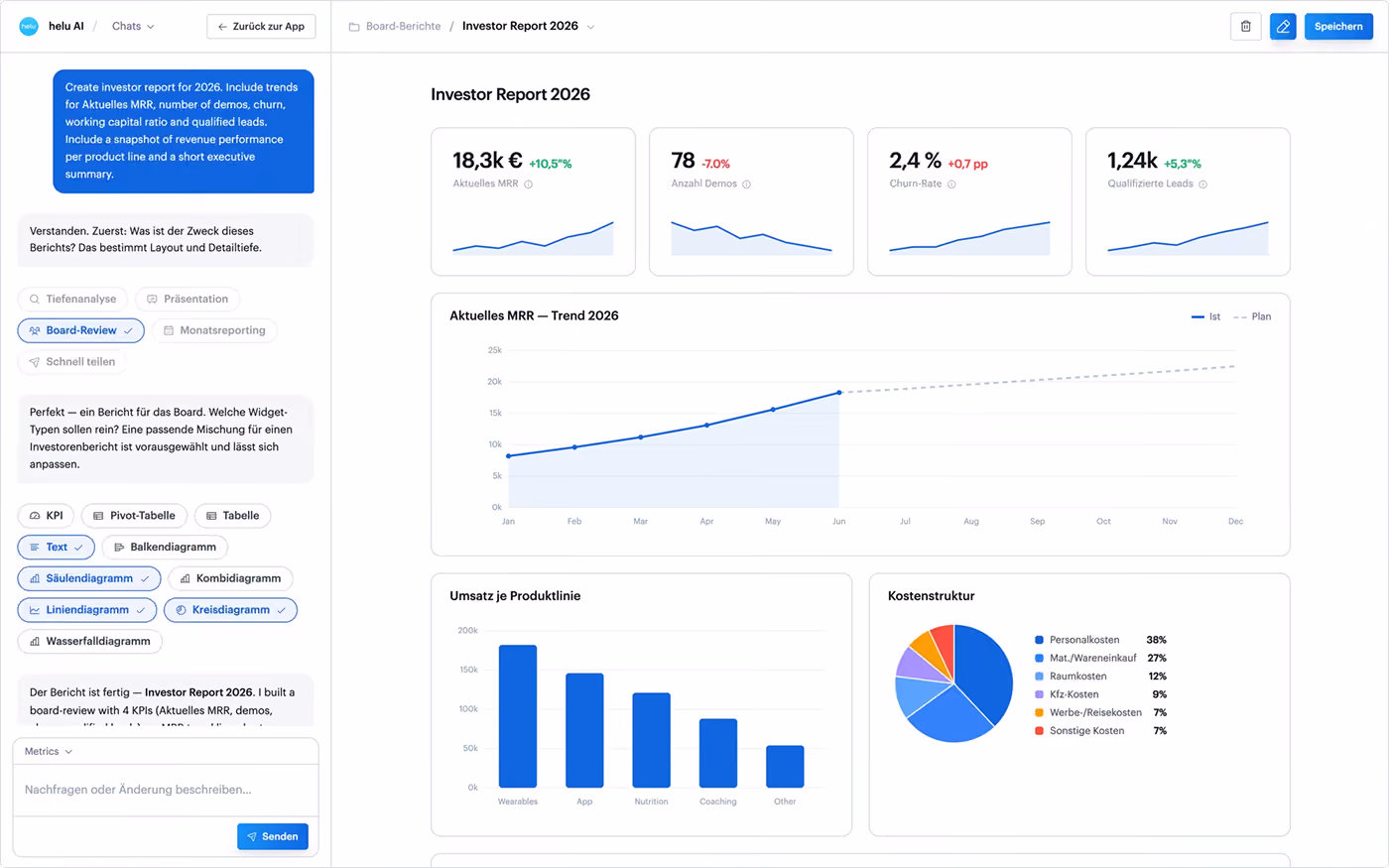
Task: Click the folder icon before Board-Berichte
Action: coord(354,27)
